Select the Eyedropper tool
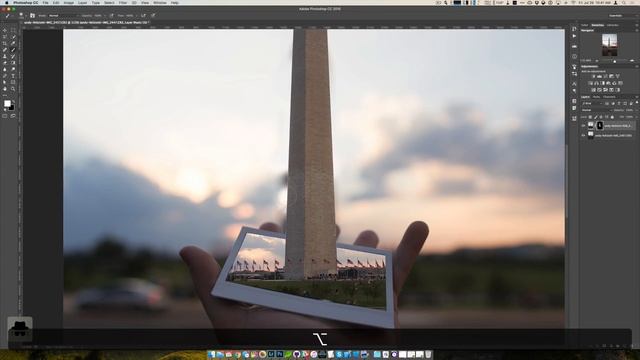This screenshot has width=640, height=360. point(13,43)
